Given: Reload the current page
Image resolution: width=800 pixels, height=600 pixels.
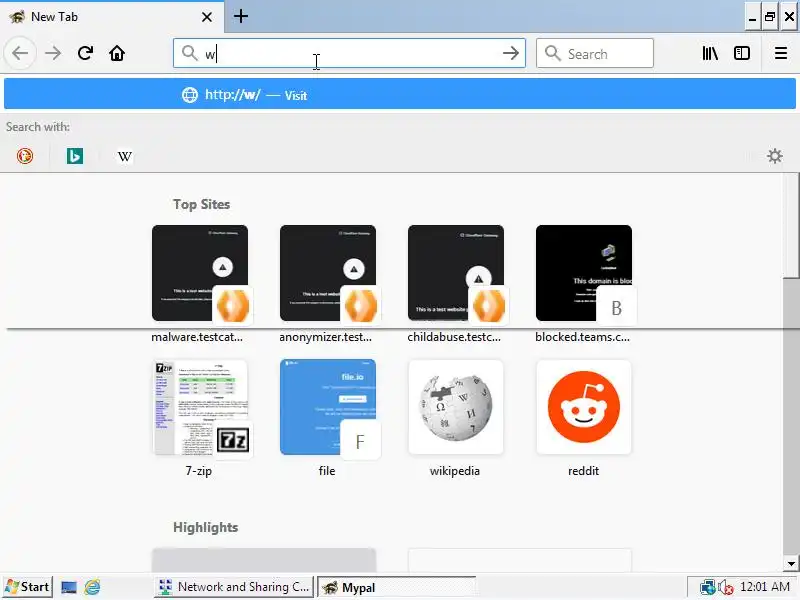Looking at the screenshot, I should (x=85, y=53).
